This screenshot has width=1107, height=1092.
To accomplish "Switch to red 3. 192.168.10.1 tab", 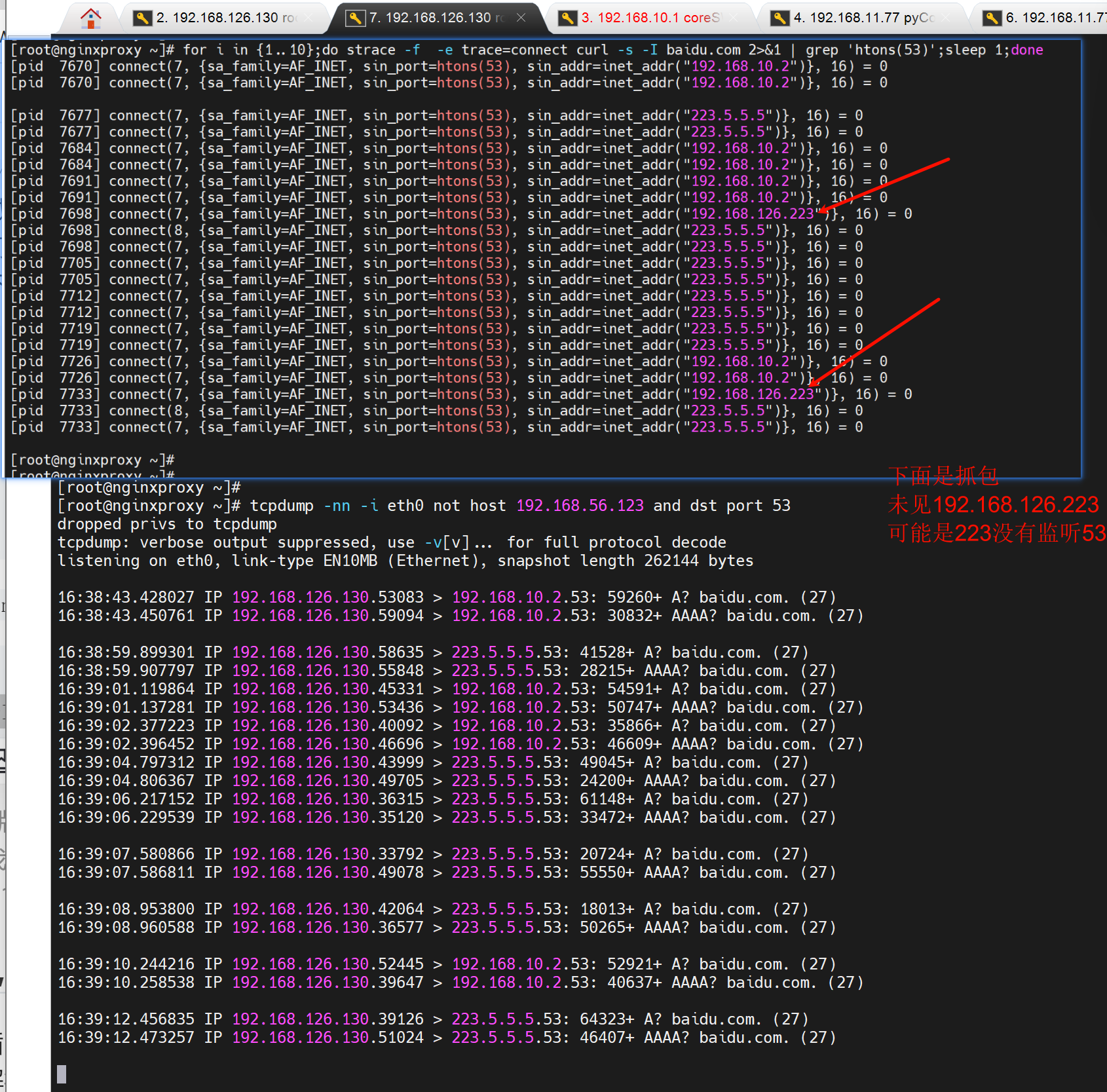I will 648,18.
